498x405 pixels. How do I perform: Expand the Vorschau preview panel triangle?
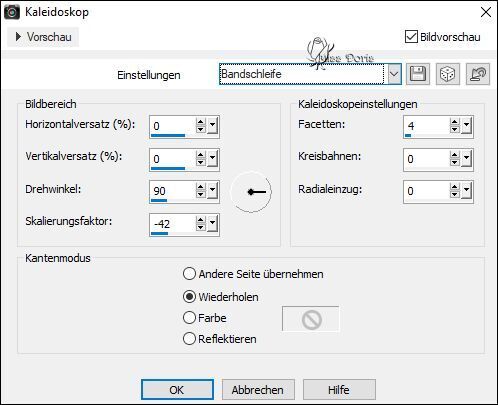click(x=18, y=37)
